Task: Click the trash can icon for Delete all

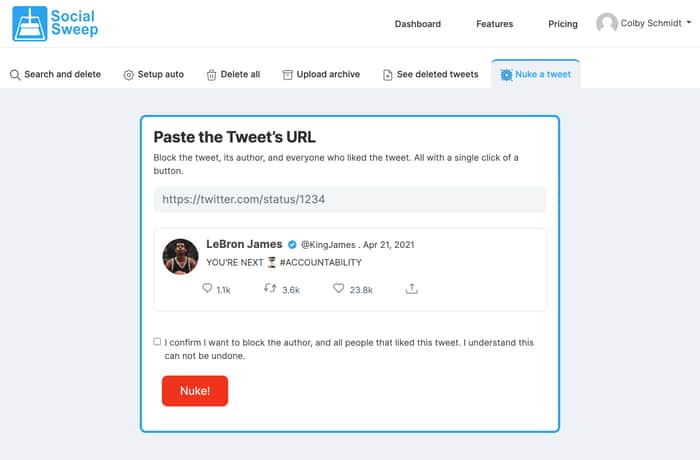Action: click(211, 75)
